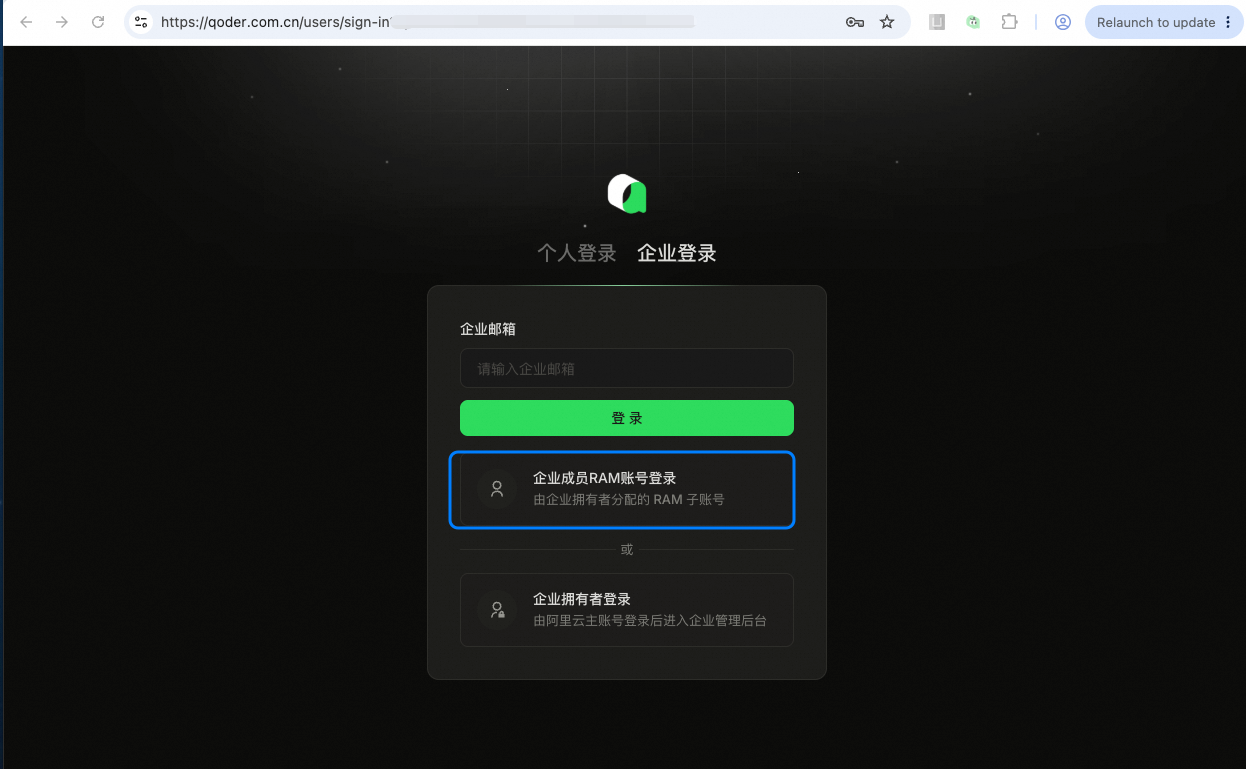This screenshot has height=769, width=1246.
Task: Click the green 登录 button
Action: coord(627,418)
